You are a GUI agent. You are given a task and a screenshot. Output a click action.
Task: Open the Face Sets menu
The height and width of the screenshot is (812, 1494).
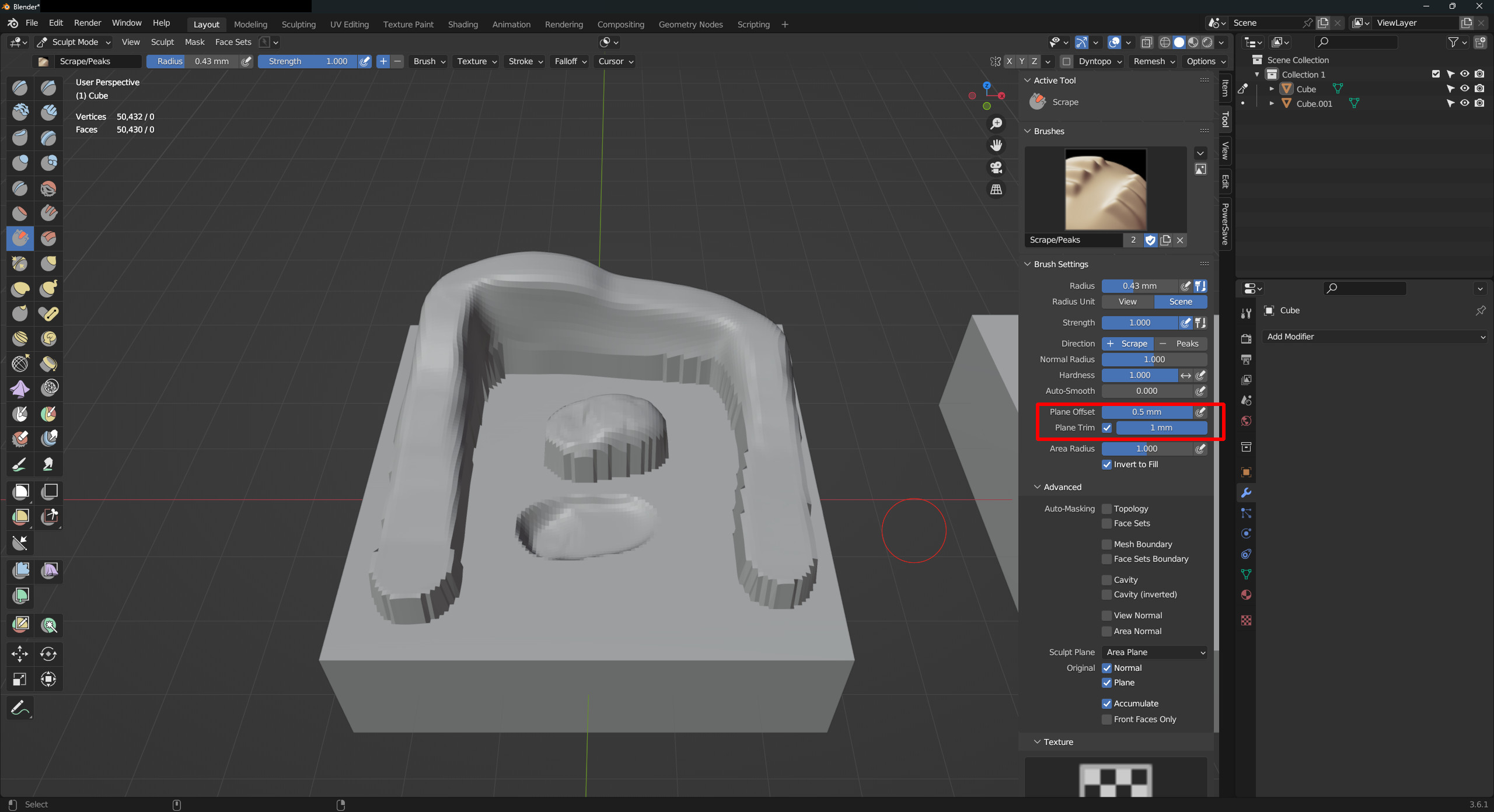tap(233, 42)
